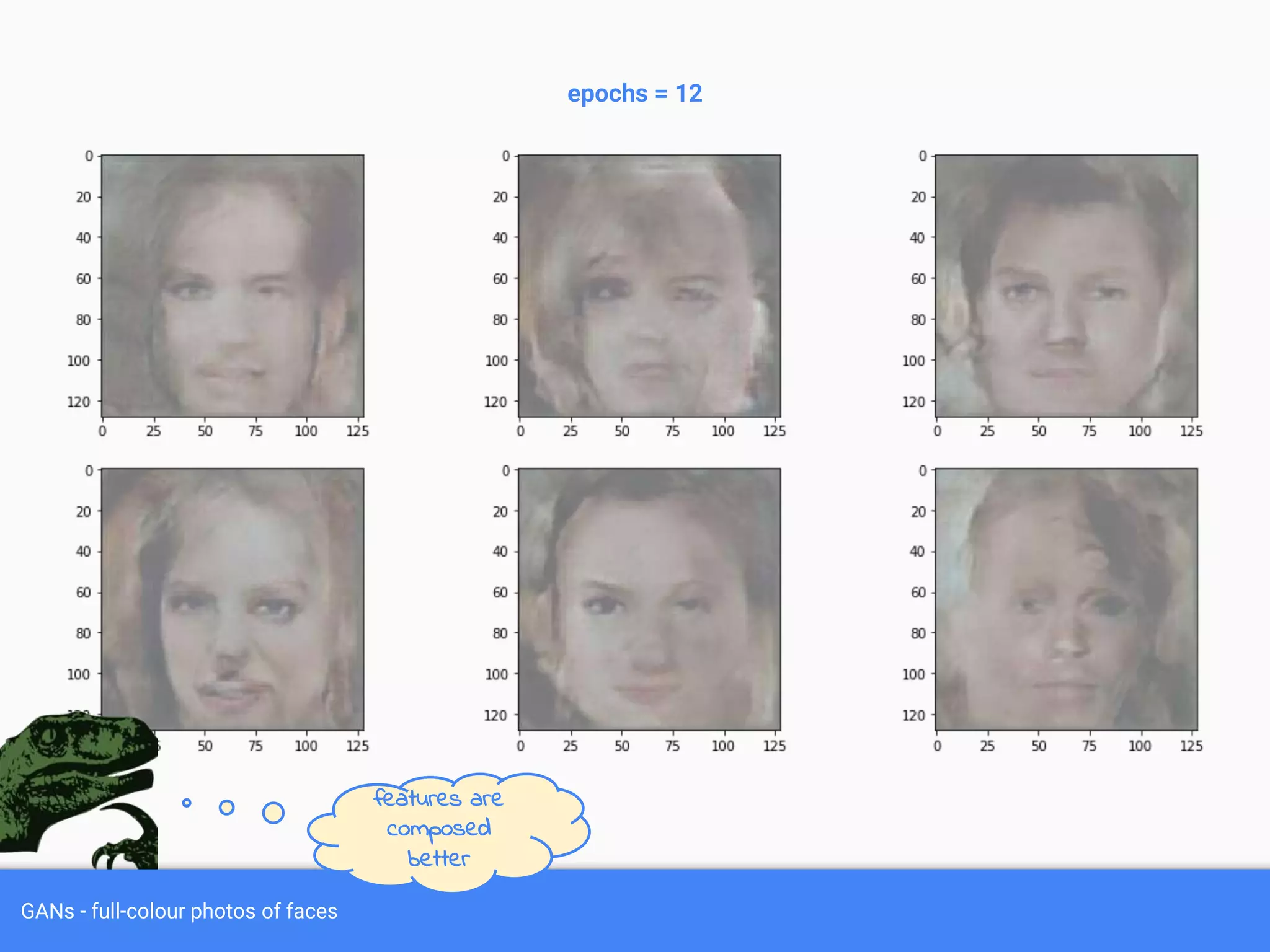Select the top-left generated face plot
The image size is (1270, 952).
point(233,286)
